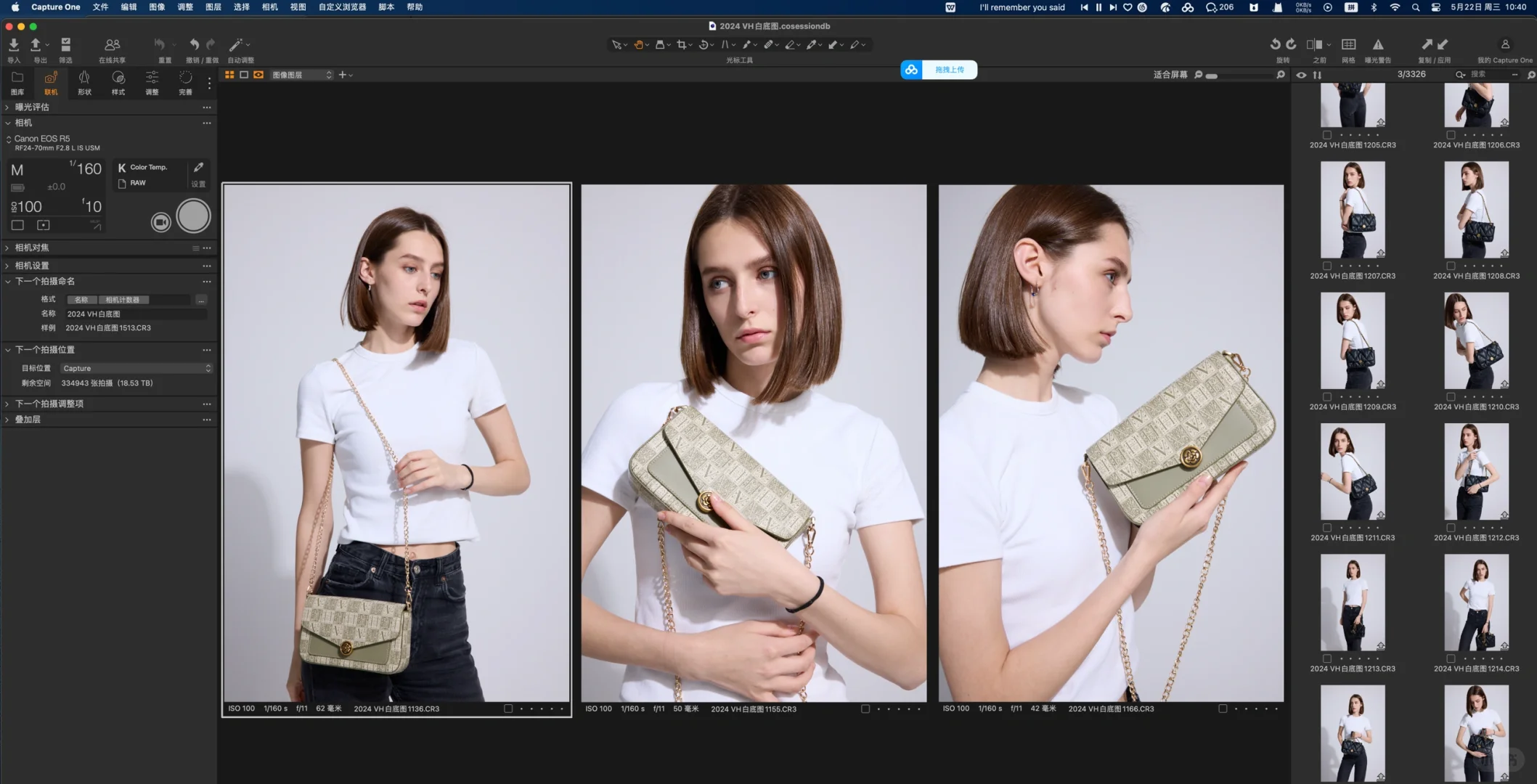This screenshot has height=784, width=1537.
Task: Collapse the 相机 panel
Action: [7, 123]
